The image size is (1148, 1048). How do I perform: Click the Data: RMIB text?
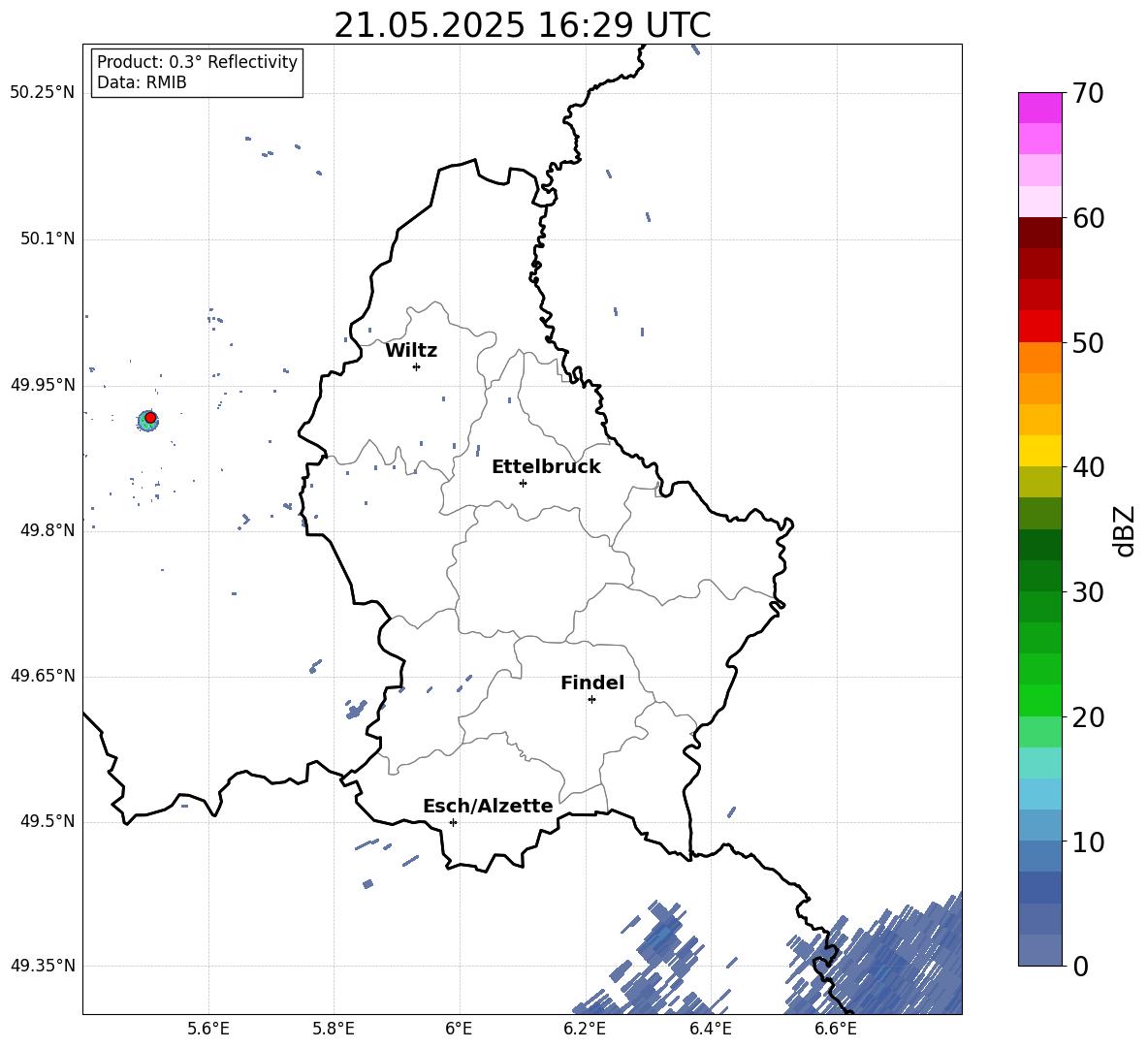(142, 82)
